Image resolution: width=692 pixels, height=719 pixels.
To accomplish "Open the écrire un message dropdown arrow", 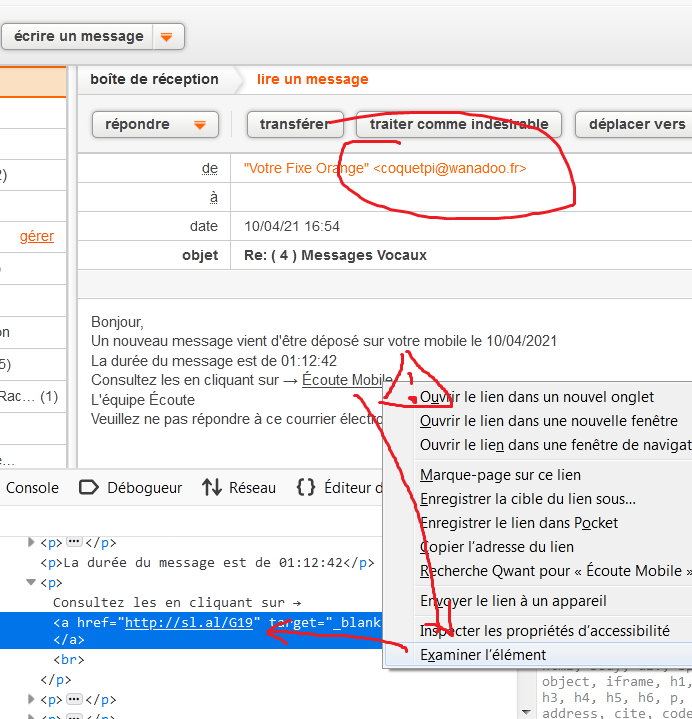I will pyautogui.click(x=167, y=37).
